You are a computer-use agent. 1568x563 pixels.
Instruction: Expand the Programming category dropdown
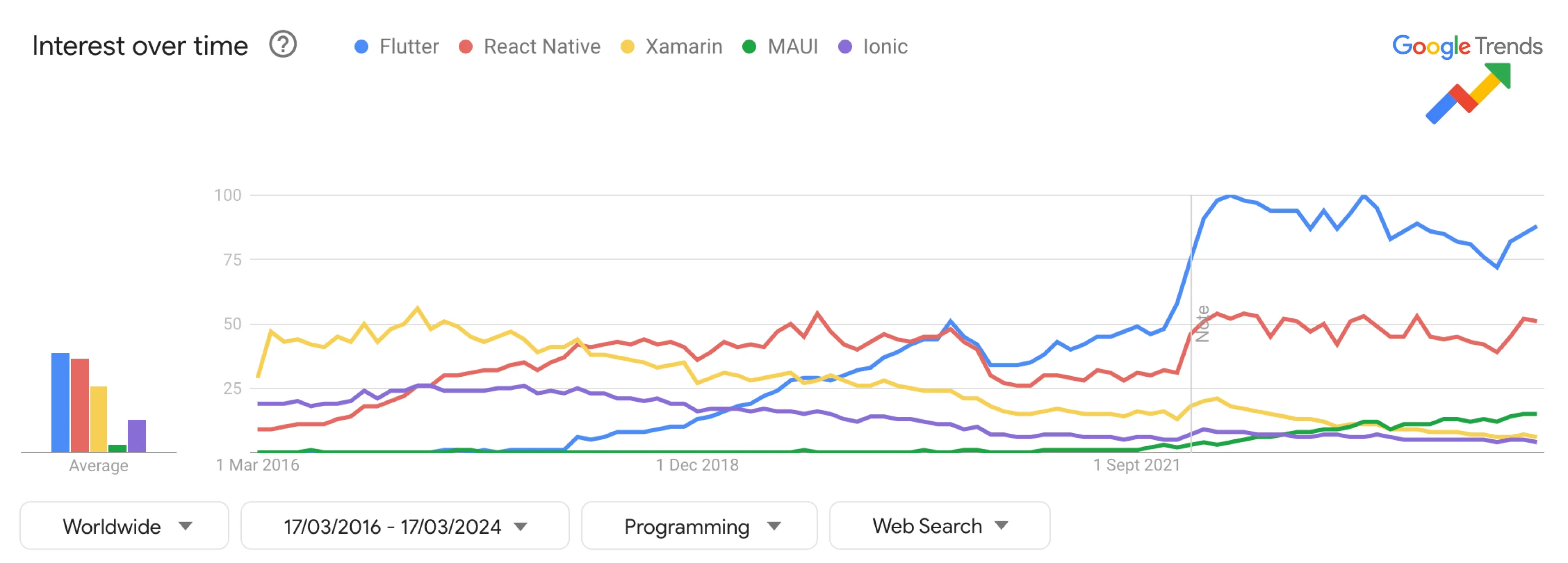(x=699, y=526)
